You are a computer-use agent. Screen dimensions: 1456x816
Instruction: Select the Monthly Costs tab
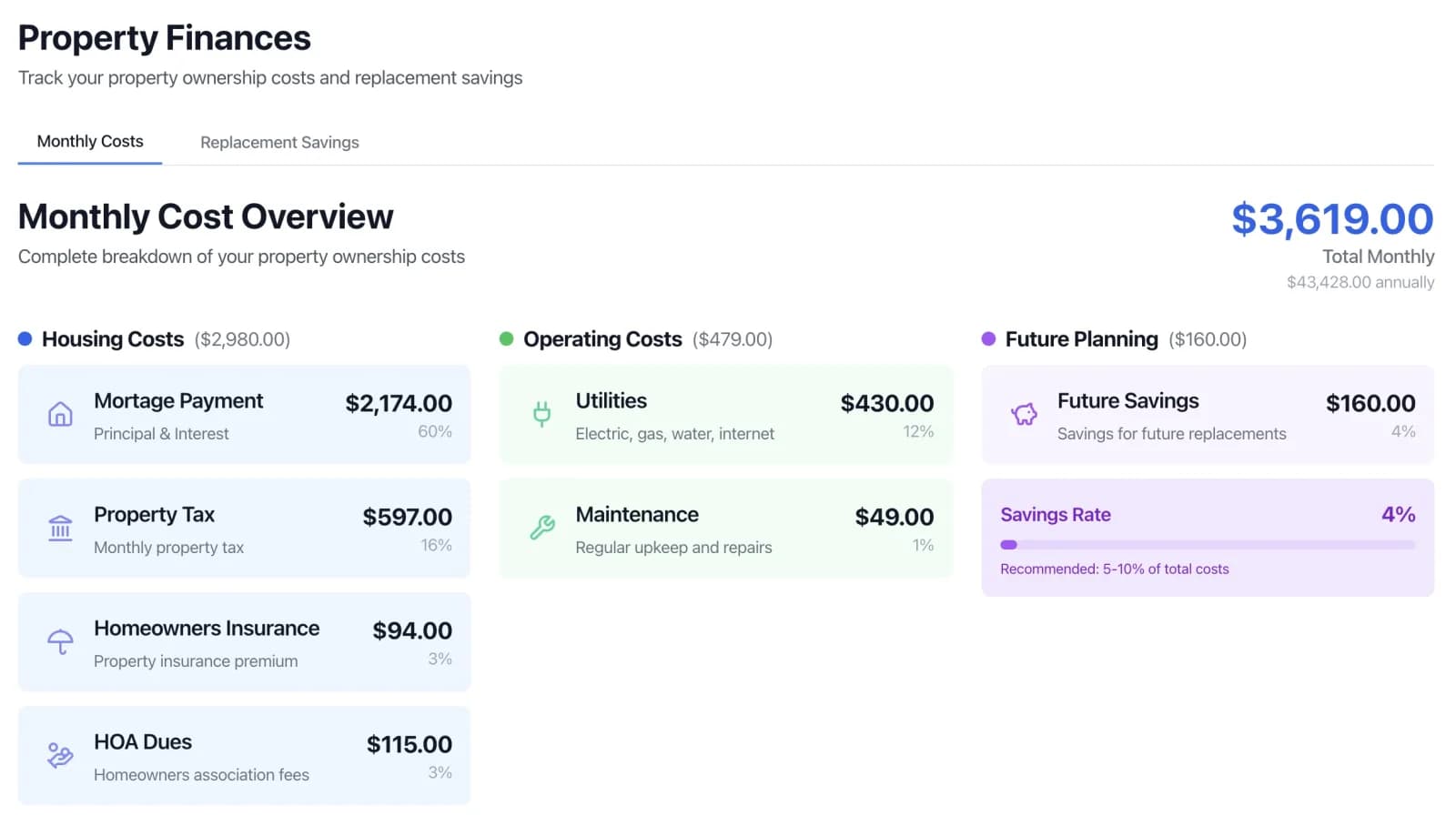(x=90, y=142)
